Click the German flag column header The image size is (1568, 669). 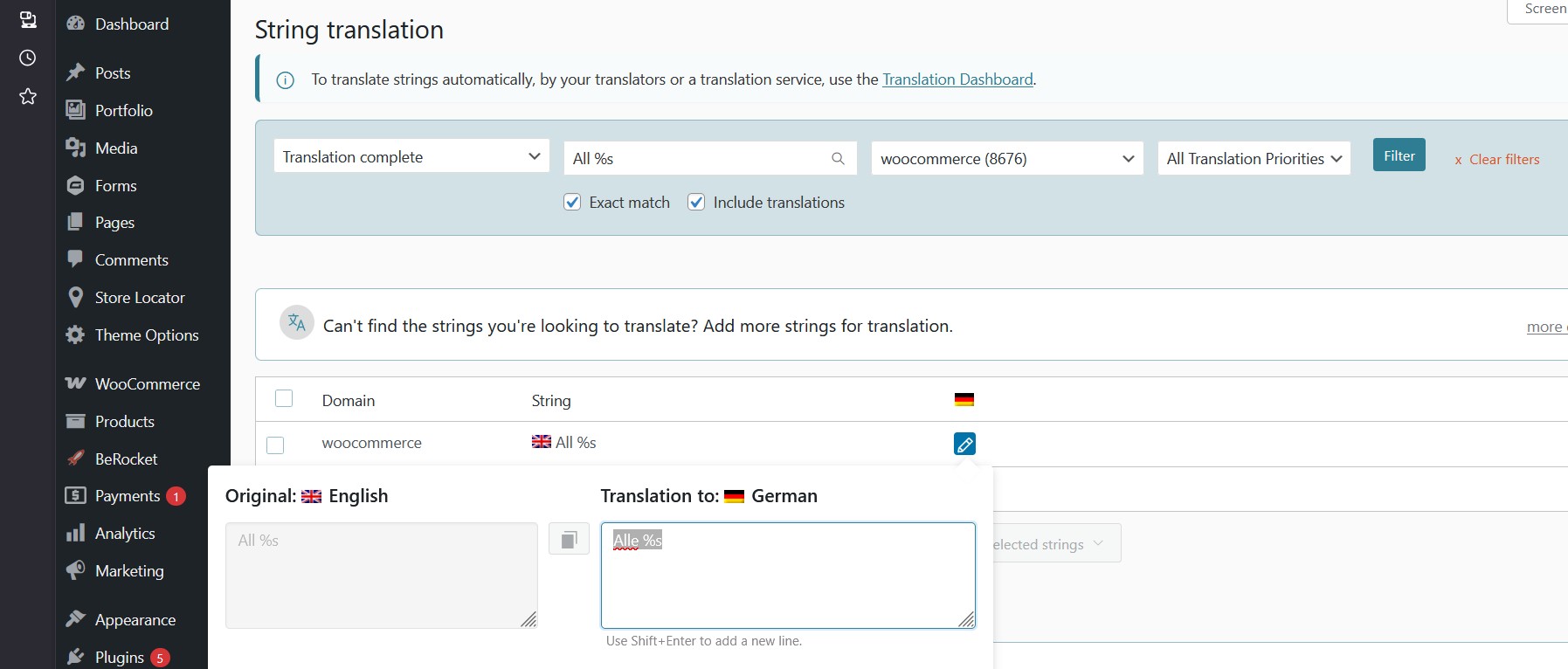pos(964,400)
